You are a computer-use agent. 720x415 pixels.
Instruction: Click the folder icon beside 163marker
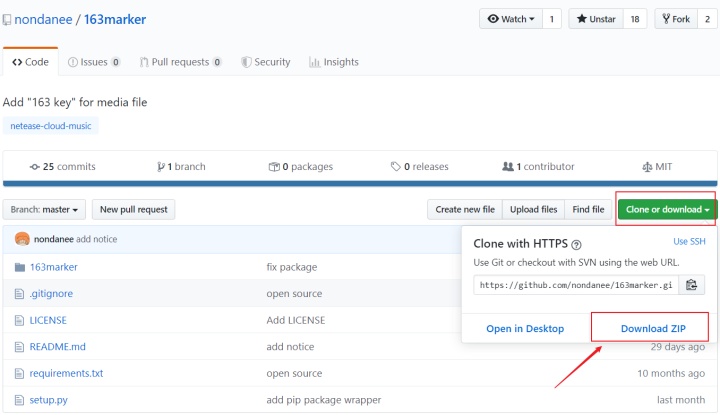[x=19, y=267]
